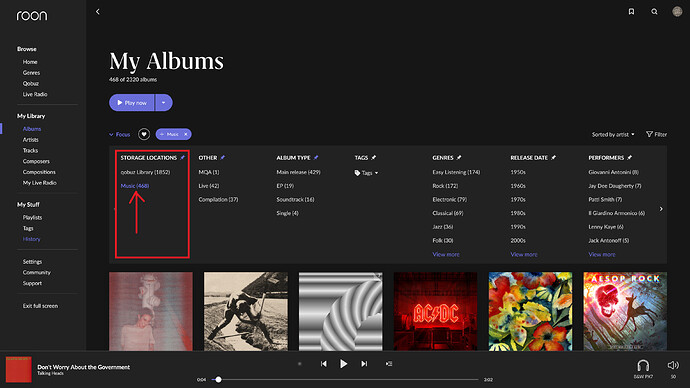The image size is (690, 388).
Task: Open Home in sidebar
Action: tap(30, 62)
